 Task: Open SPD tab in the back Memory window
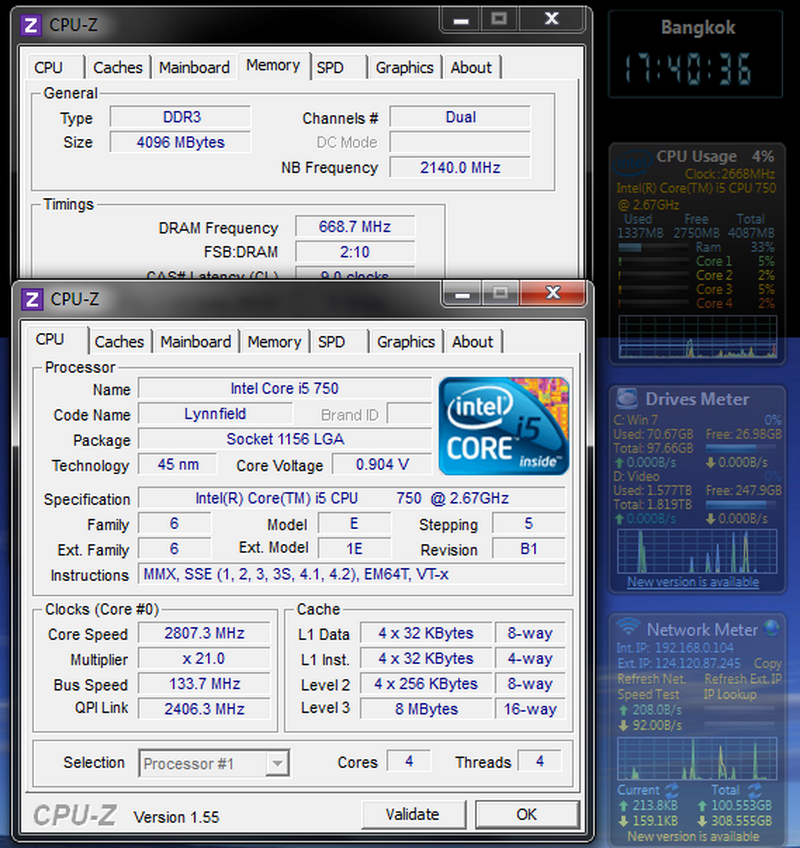(338, 68)
